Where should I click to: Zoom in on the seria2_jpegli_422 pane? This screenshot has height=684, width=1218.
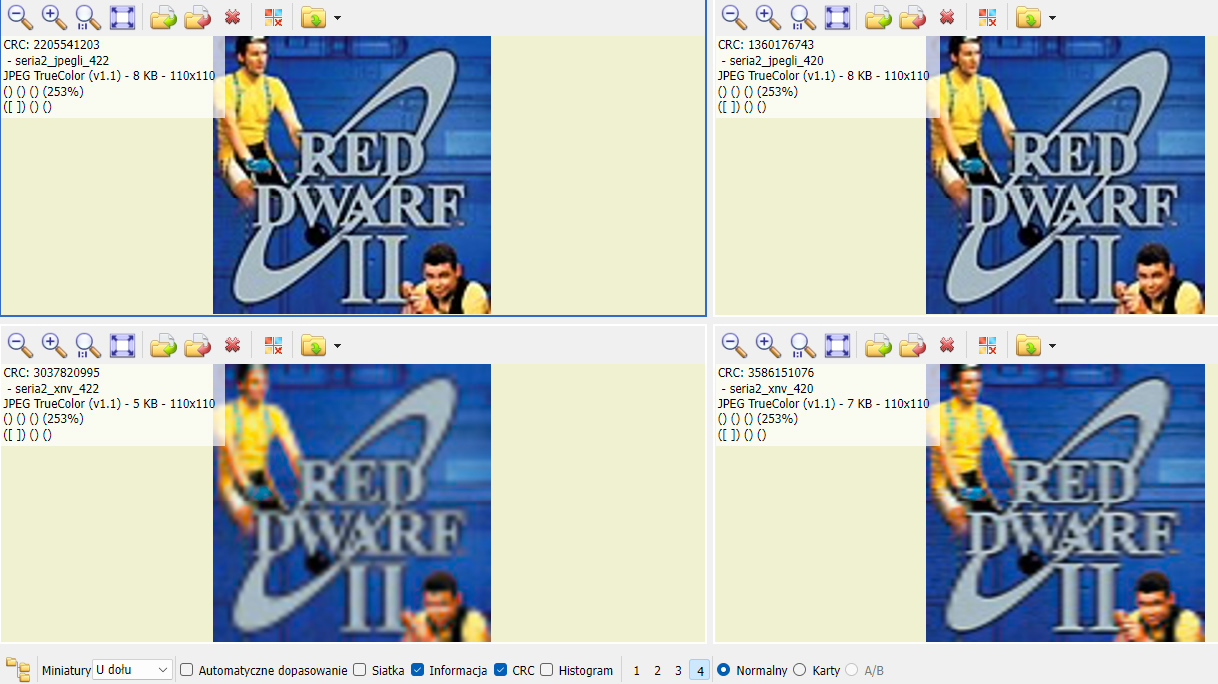tap(54, 17)
